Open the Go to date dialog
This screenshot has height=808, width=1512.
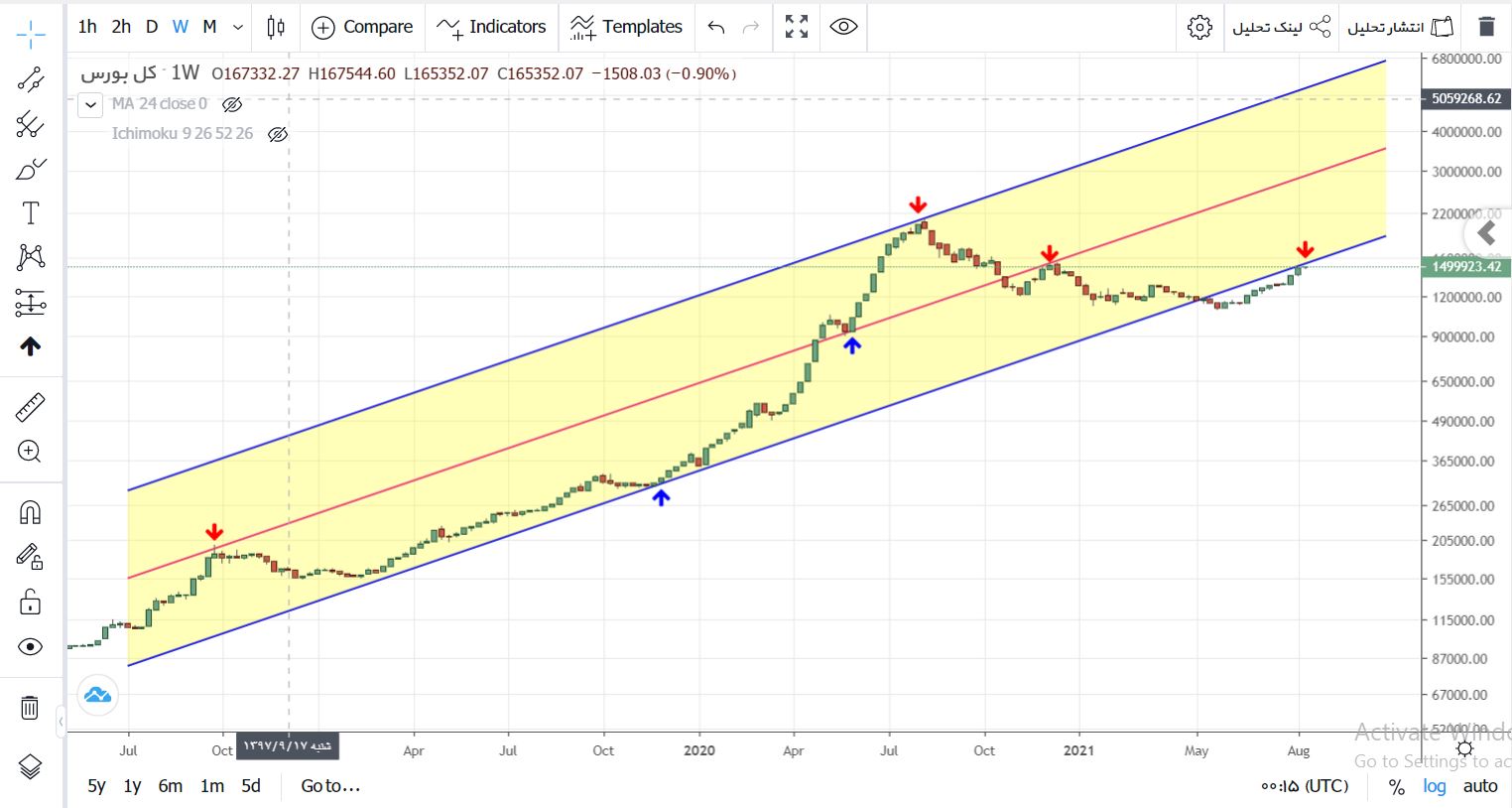pos(330,786)
